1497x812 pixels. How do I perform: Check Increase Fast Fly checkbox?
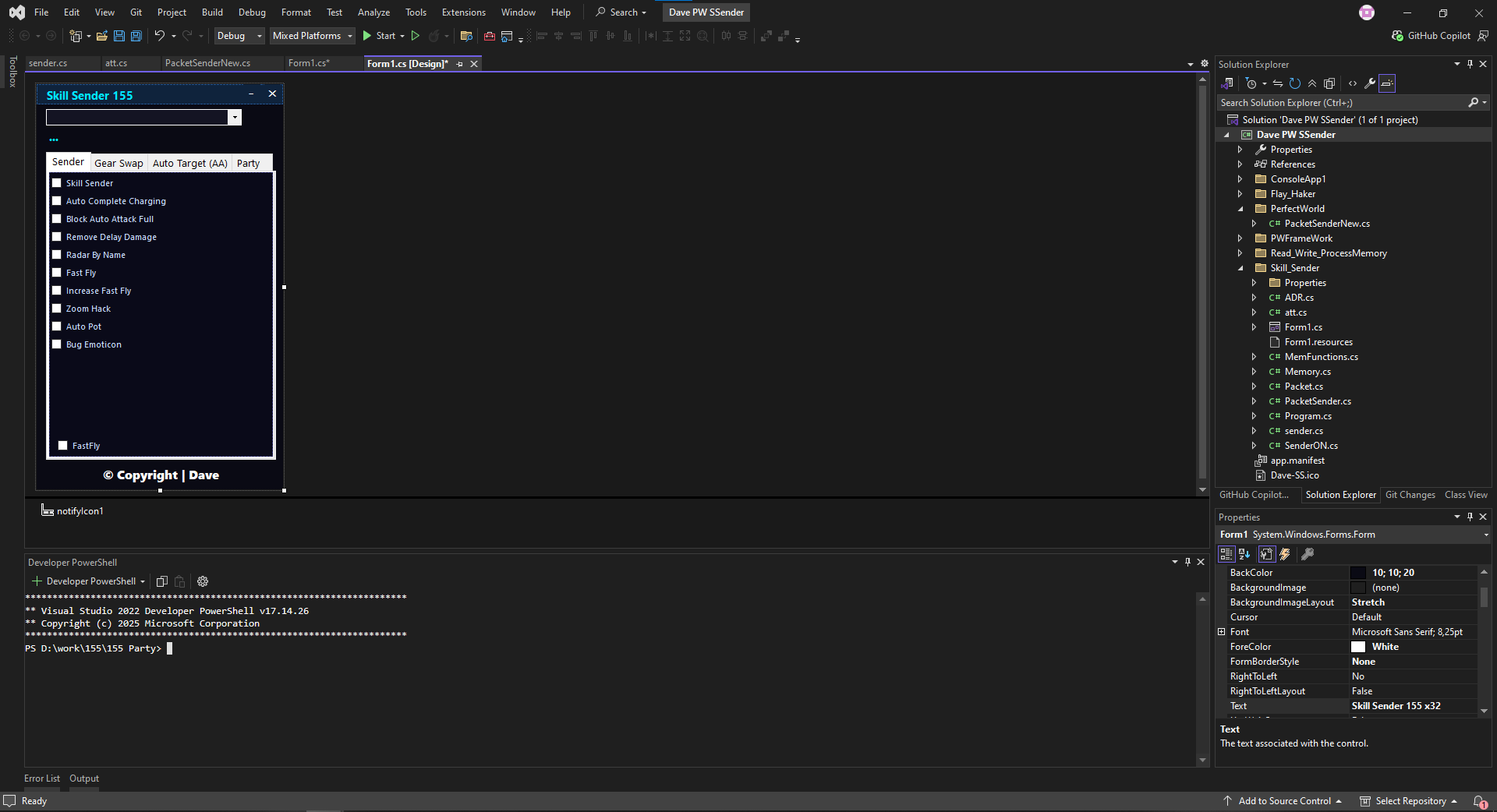click(x=56, y=291)
